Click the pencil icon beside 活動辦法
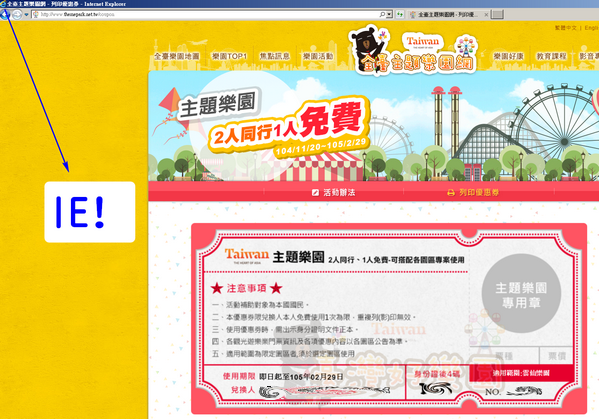The height and width of the screenshot is (419, 599). pyautogui.click(x=315, y=193)
